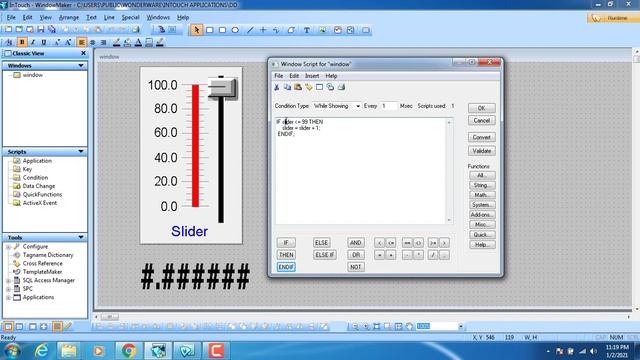Viewport: 640px width, 360px height.
Task: Select the polyline drawing tool
Action: 277,30
